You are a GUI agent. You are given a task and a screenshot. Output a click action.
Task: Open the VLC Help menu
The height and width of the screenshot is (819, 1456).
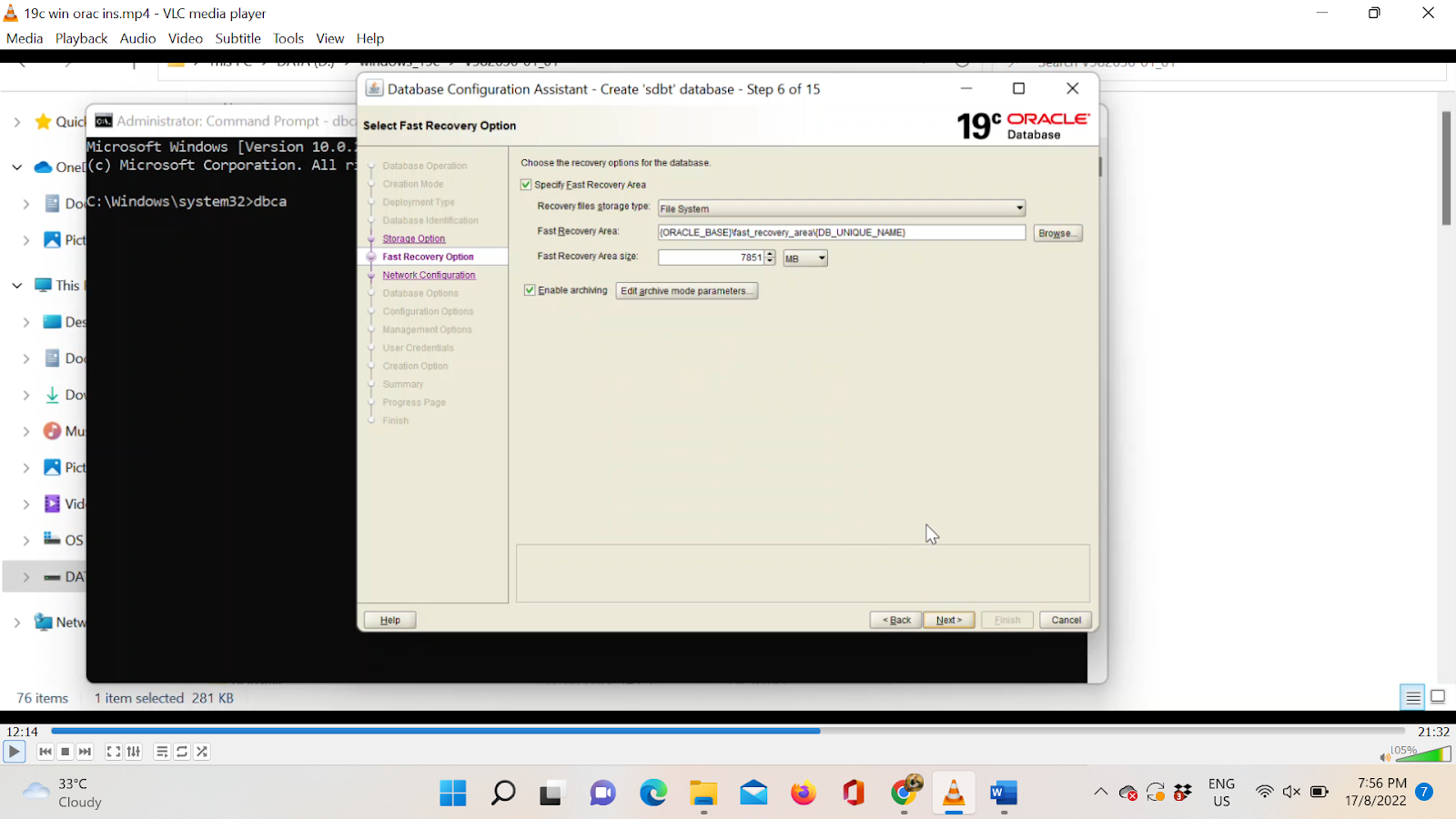[369, 38]
